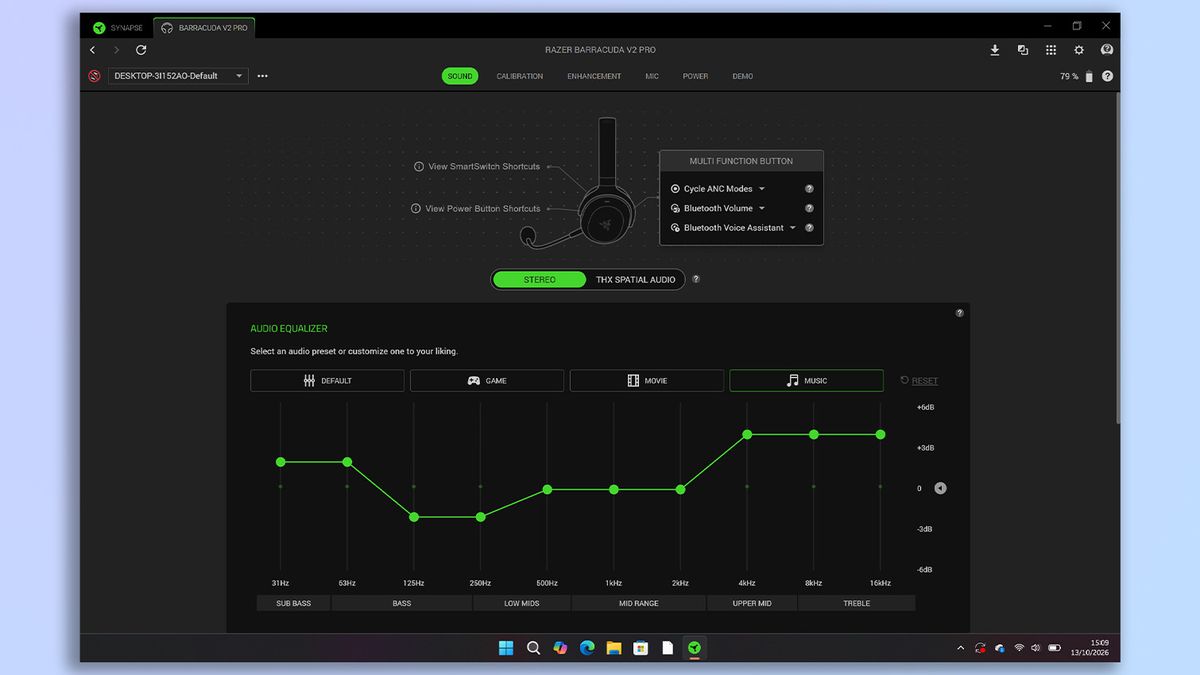Click the arrow marker beside 0 dB
The image size is (1200, 675).
point(940,488)
